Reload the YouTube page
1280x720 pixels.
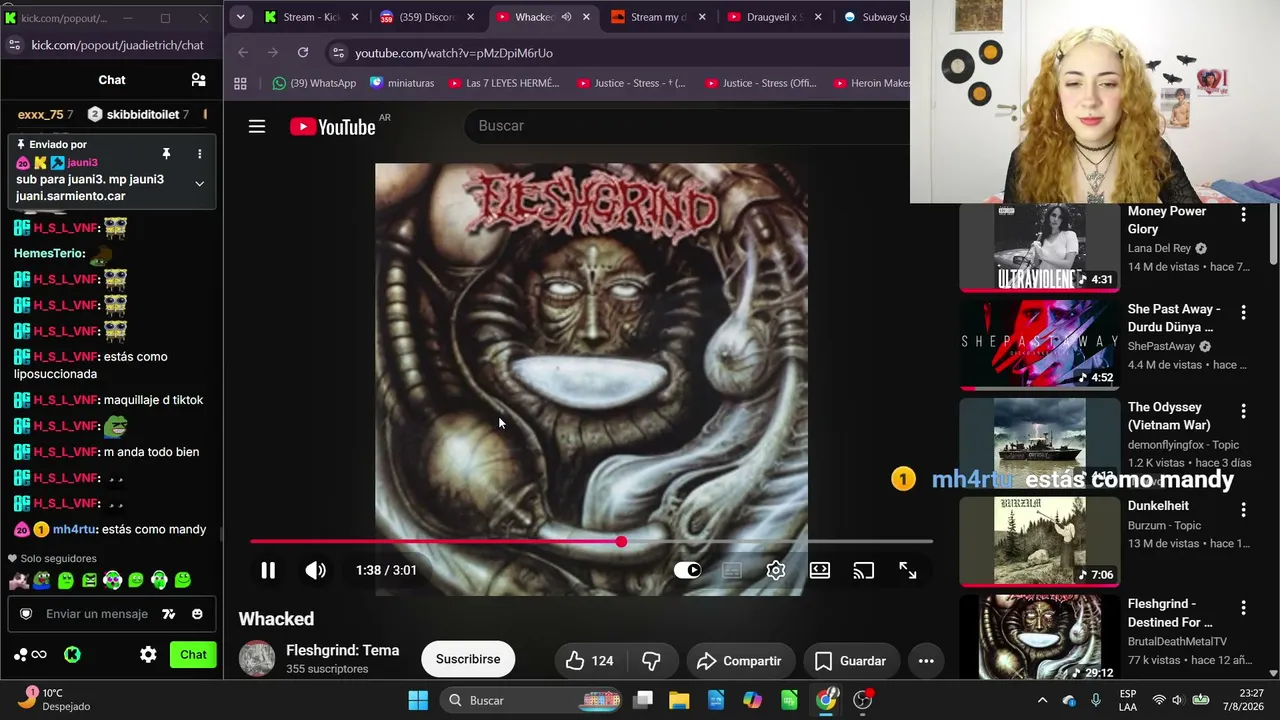click(x=303, y=52)
